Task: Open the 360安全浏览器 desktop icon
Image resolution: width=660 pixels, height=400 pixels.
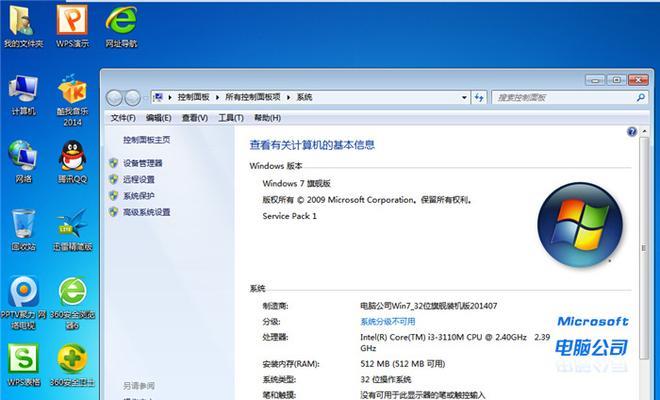Action: [x=72, y=302]
